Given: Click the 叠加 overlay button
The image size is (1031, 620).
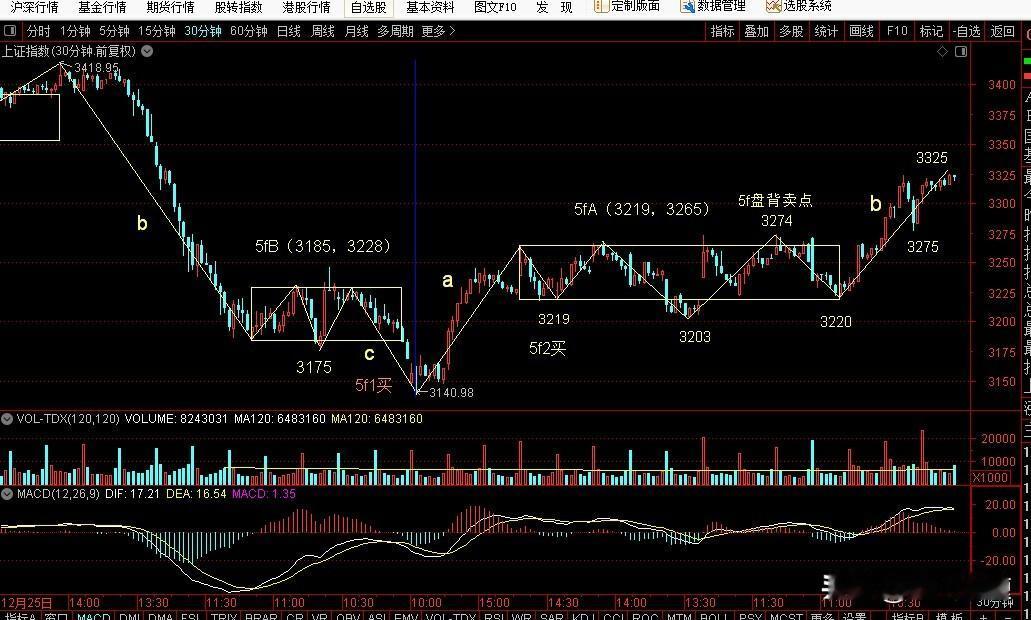Looking at the screenshot, I should click(x=756, y=31).
